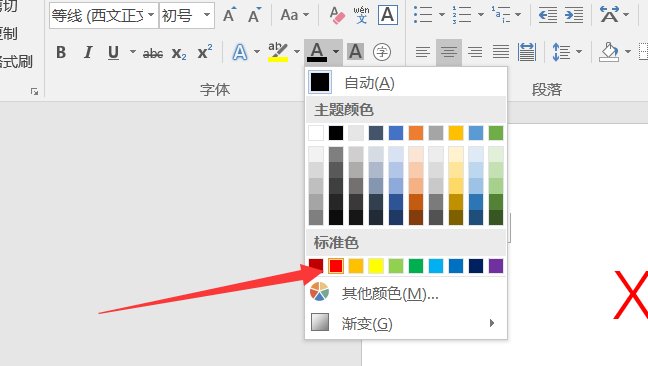This screenshot has width=648, height=366.
Task: Pick orange theme color swatch
Action: pos(416,133)
